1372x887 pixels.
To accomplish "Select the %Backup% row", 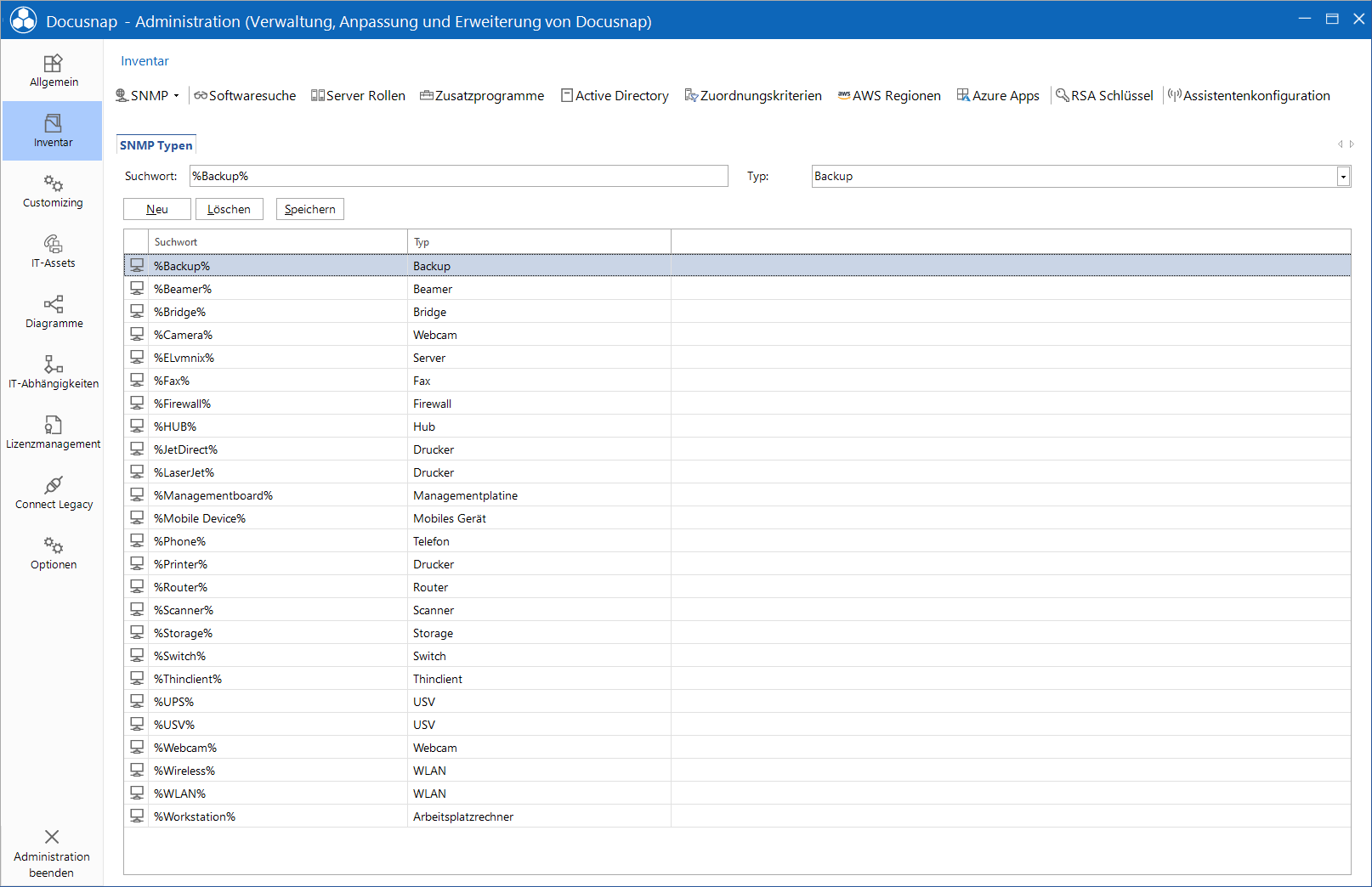I will click(737, 266).
